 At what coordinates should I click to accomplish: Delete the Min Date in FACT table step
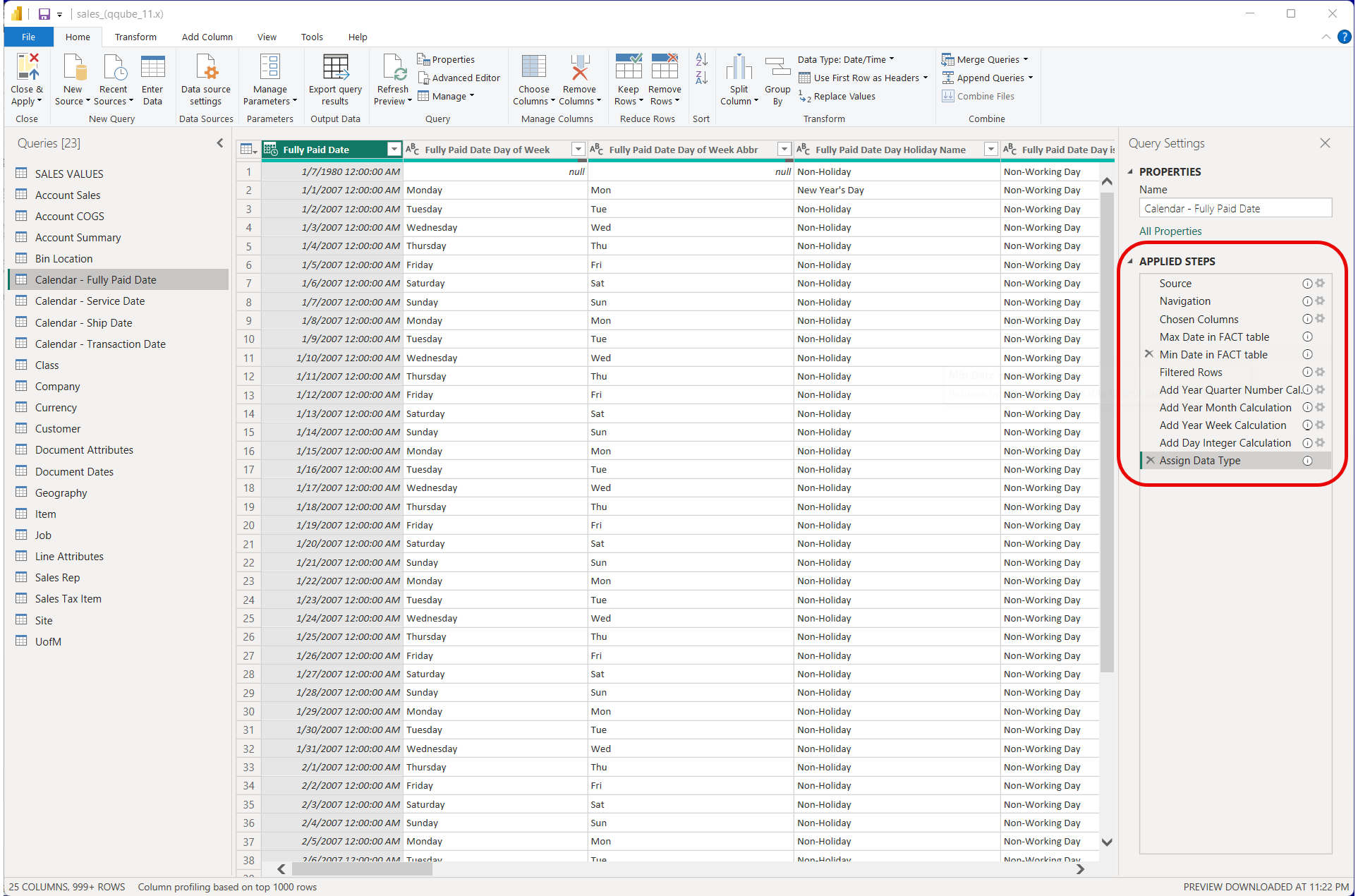1149,354
